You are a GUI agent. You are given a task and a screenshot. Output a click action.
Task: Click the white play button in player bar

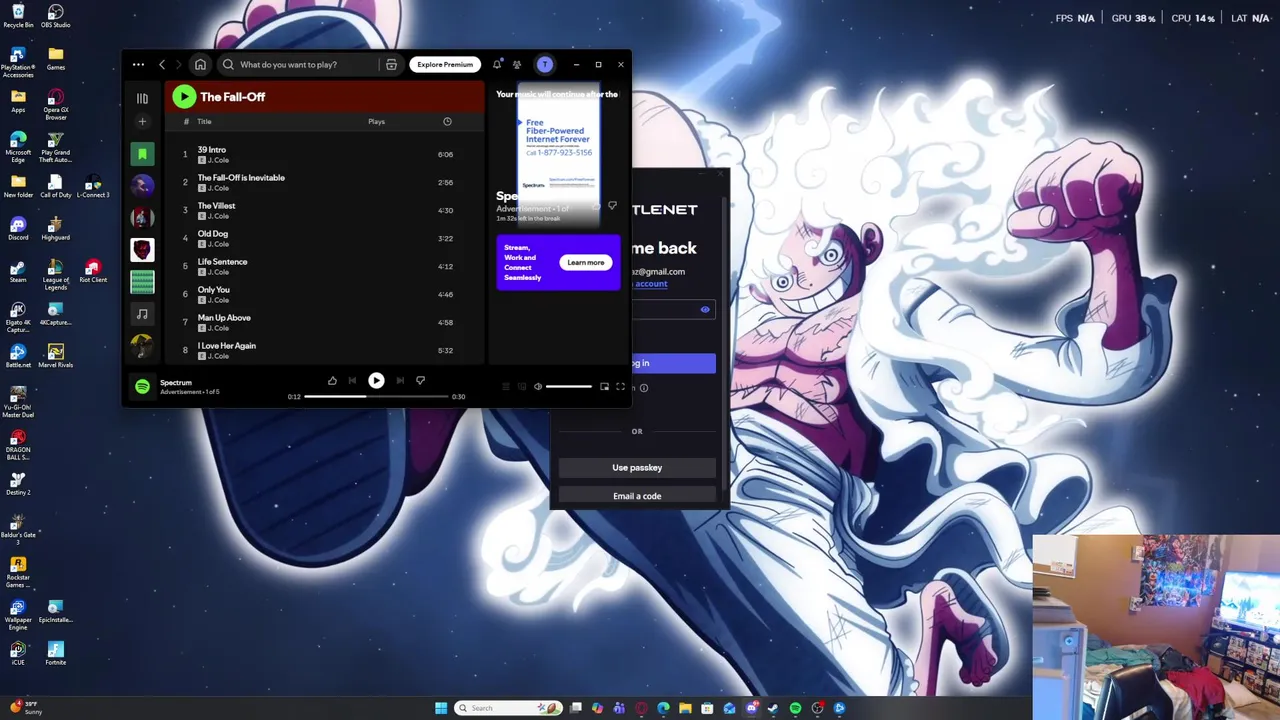coord(376,380)
